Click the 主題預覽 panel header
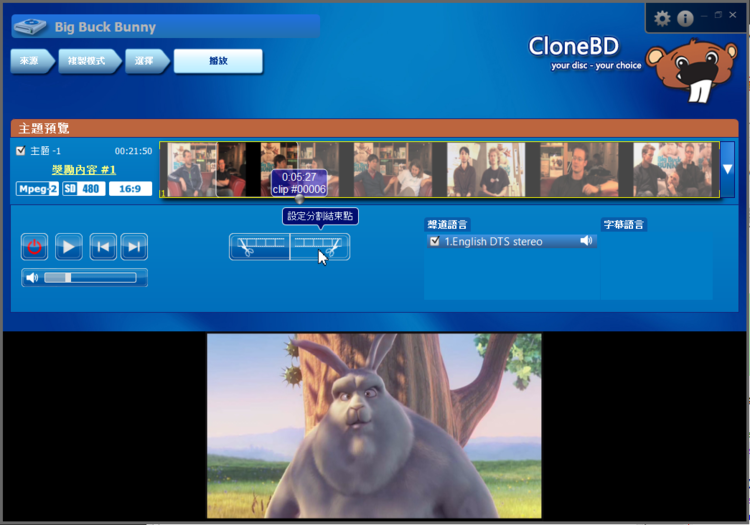Viewport: 750px width, 525px height. (375, 128)
